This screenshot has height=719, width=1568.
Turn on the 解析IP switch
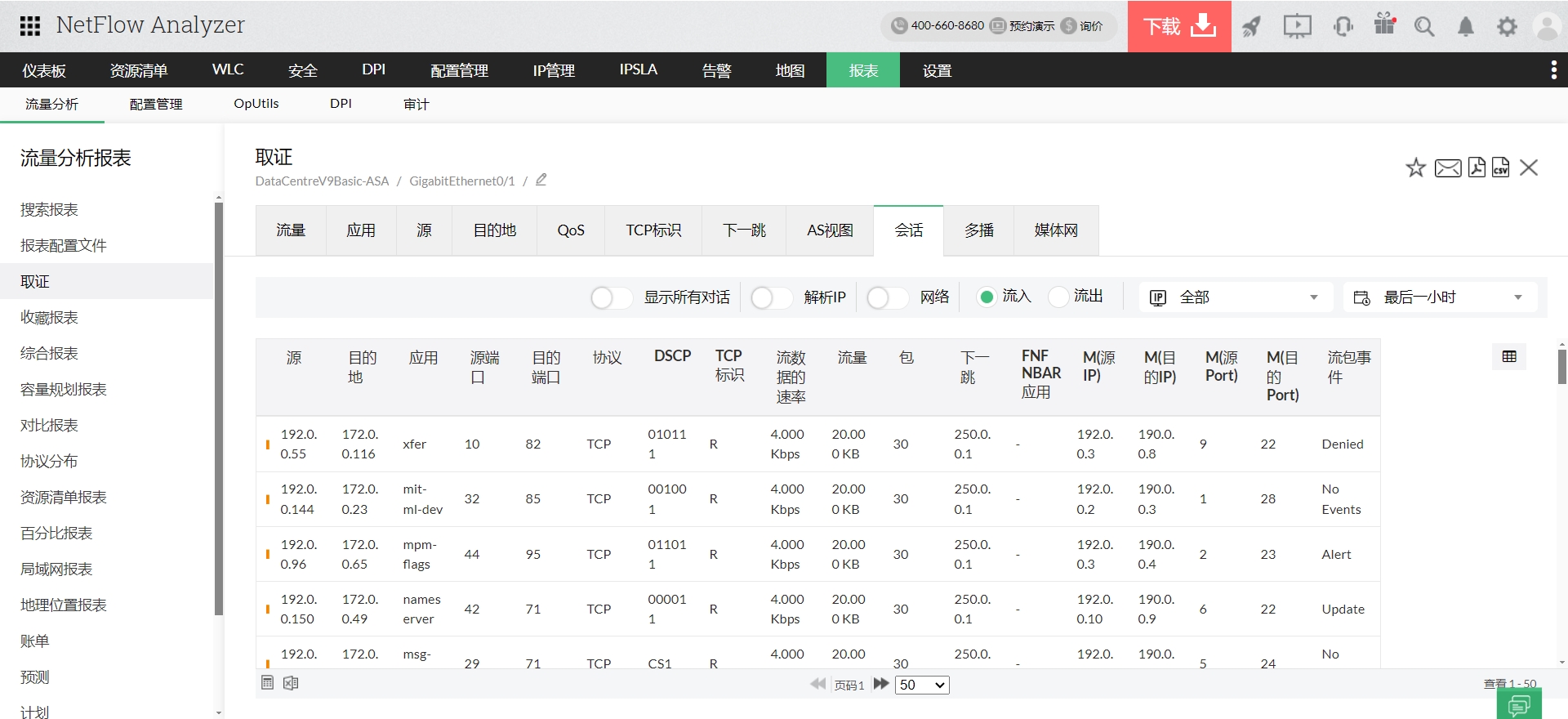[x=771, y=297]
